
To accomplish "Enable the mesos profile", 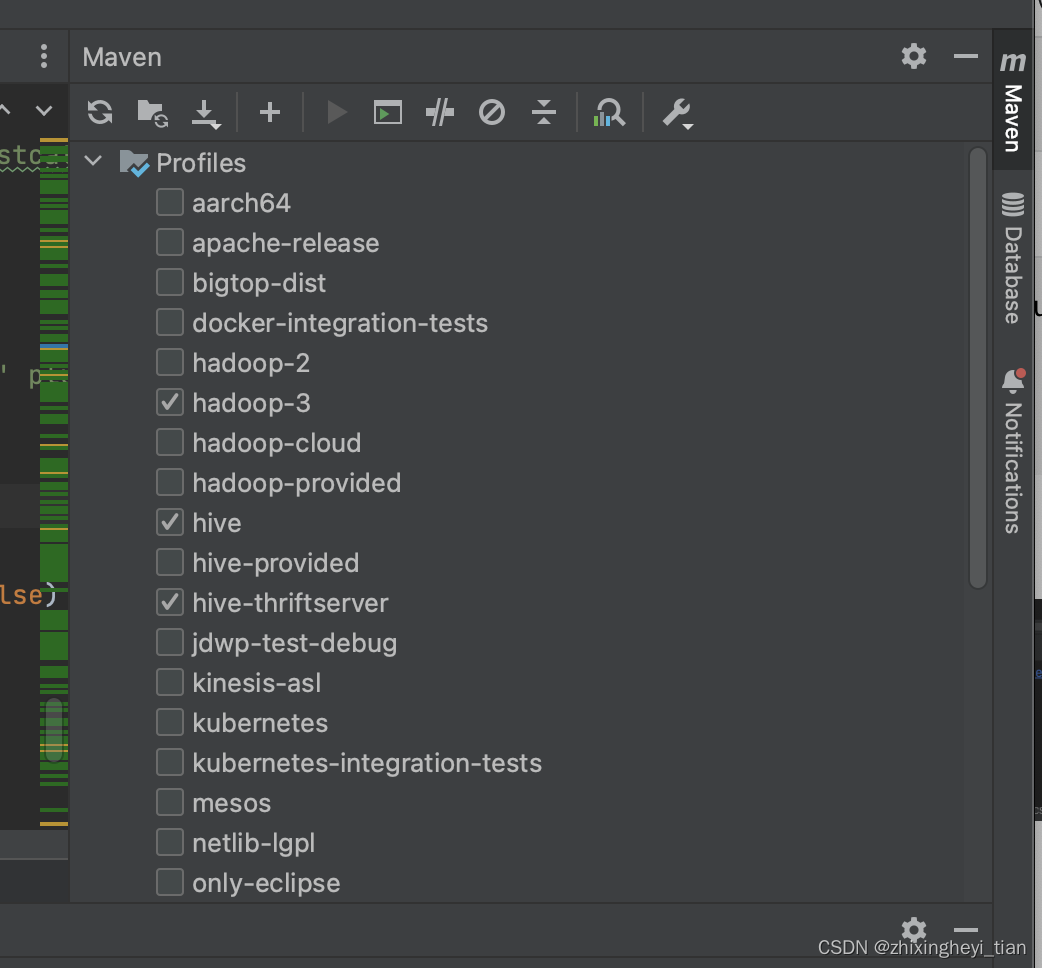I will pyautogui.click(x=170, y=803).
